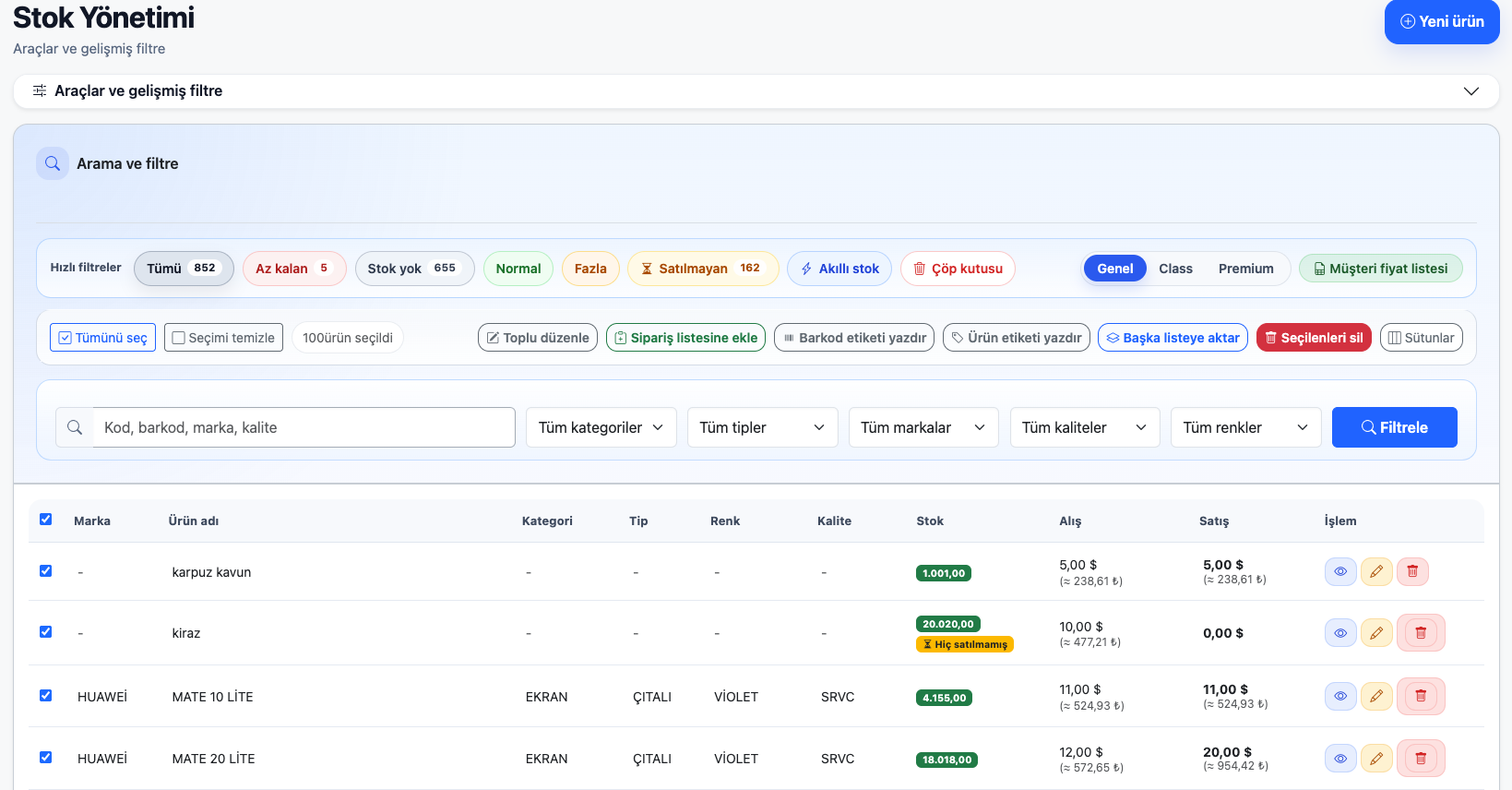Select the Az kalan quick filter
1512x790 pixels.
(294, 269)
